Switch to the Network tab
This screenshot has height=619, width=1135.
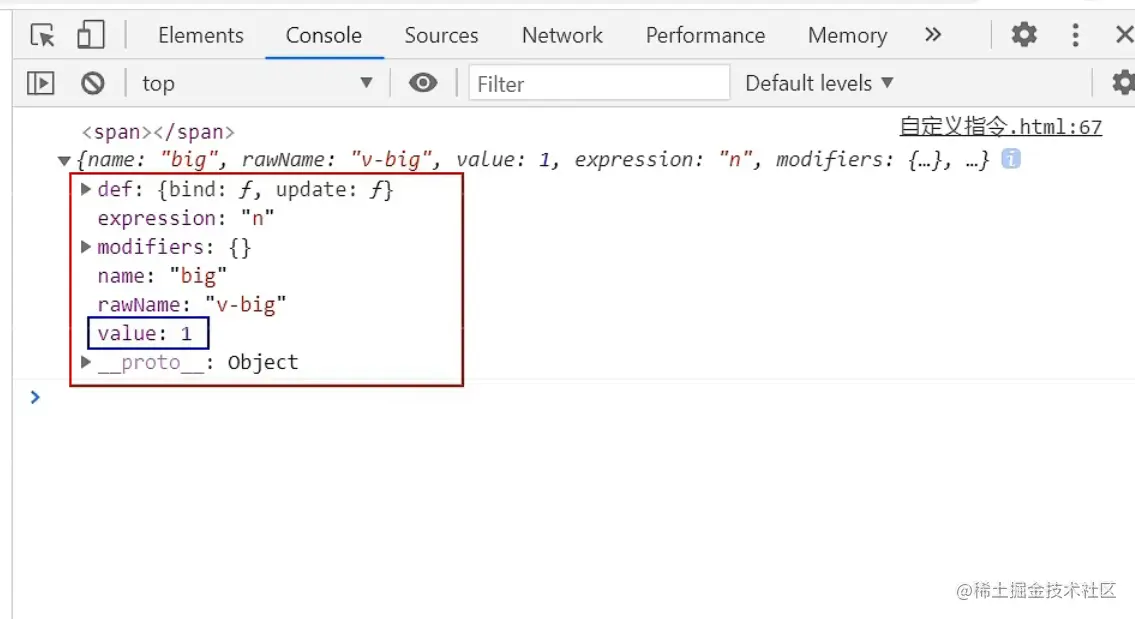[x=562, y=36]
